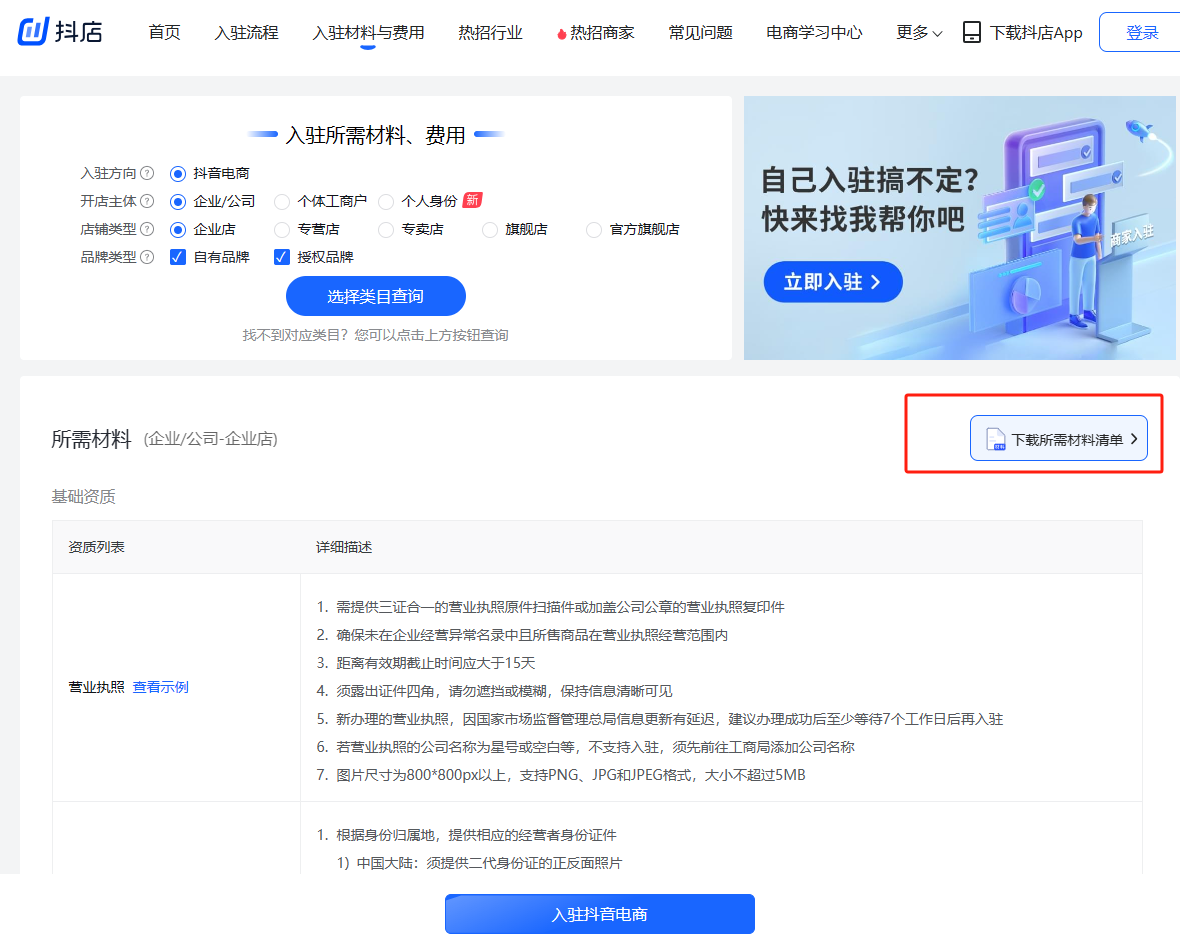Click the phone icon beside 下载抖店App
This screenshot has height=938, width=1180.
tap(972, 32)
